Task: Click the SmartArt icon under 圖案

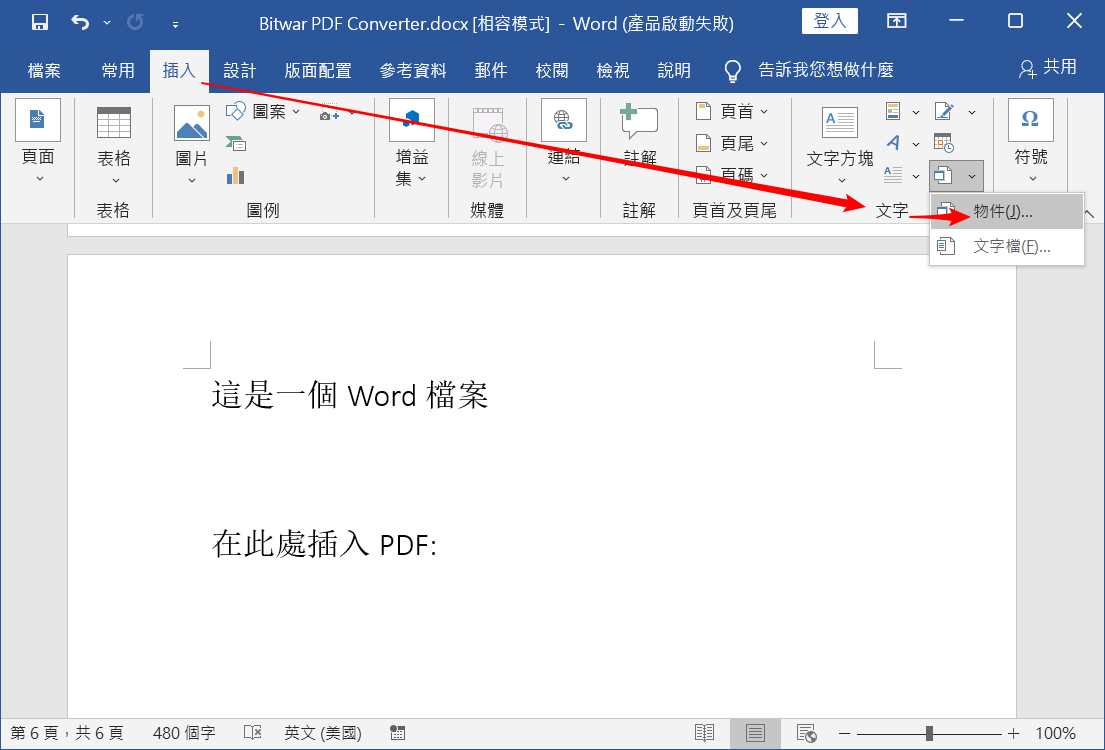Action: point(235,144)
